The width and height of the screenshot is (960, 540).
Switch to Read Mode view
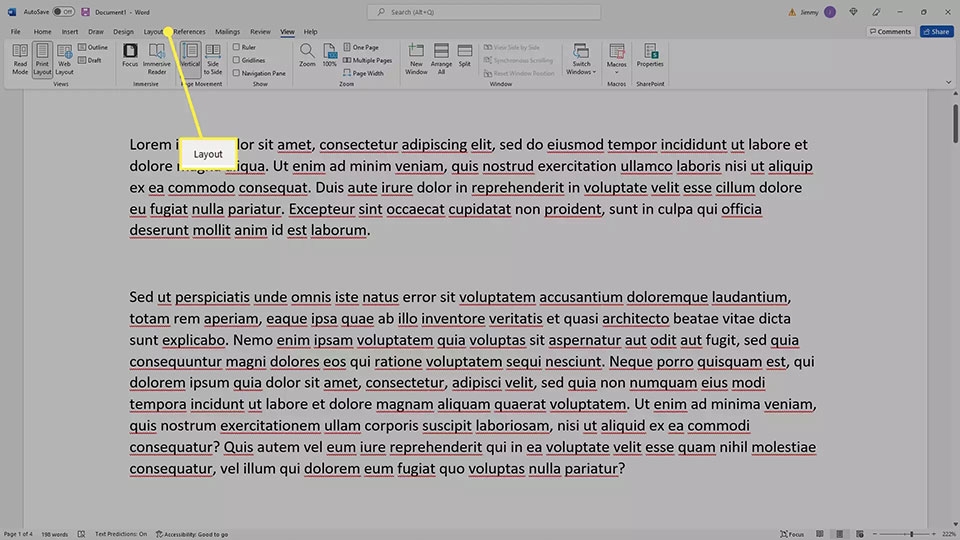(x=20, y=59)
